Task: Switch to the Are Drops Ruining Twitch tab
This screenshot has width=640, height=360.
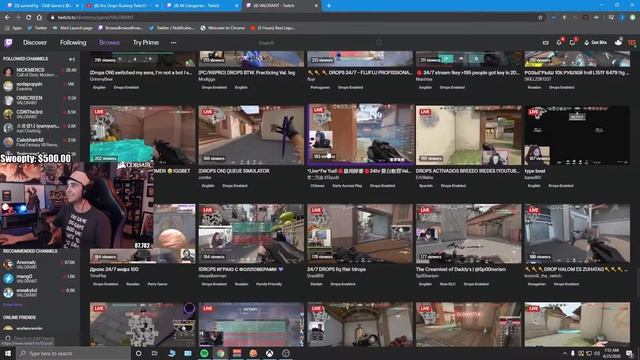Action: click(x=123, y=6)
